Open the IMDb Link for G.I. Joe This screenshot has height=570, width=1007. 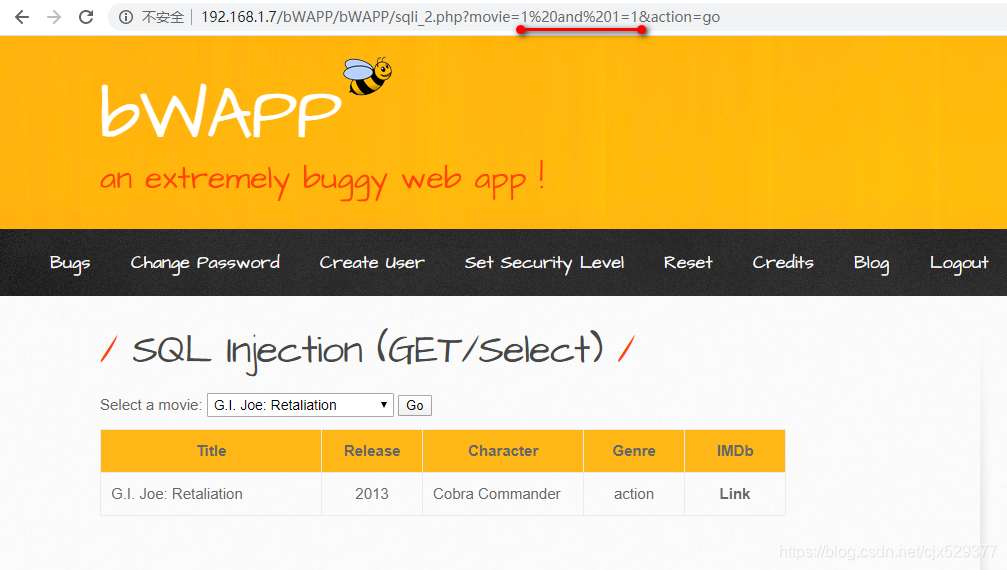[x=735, y=494]
